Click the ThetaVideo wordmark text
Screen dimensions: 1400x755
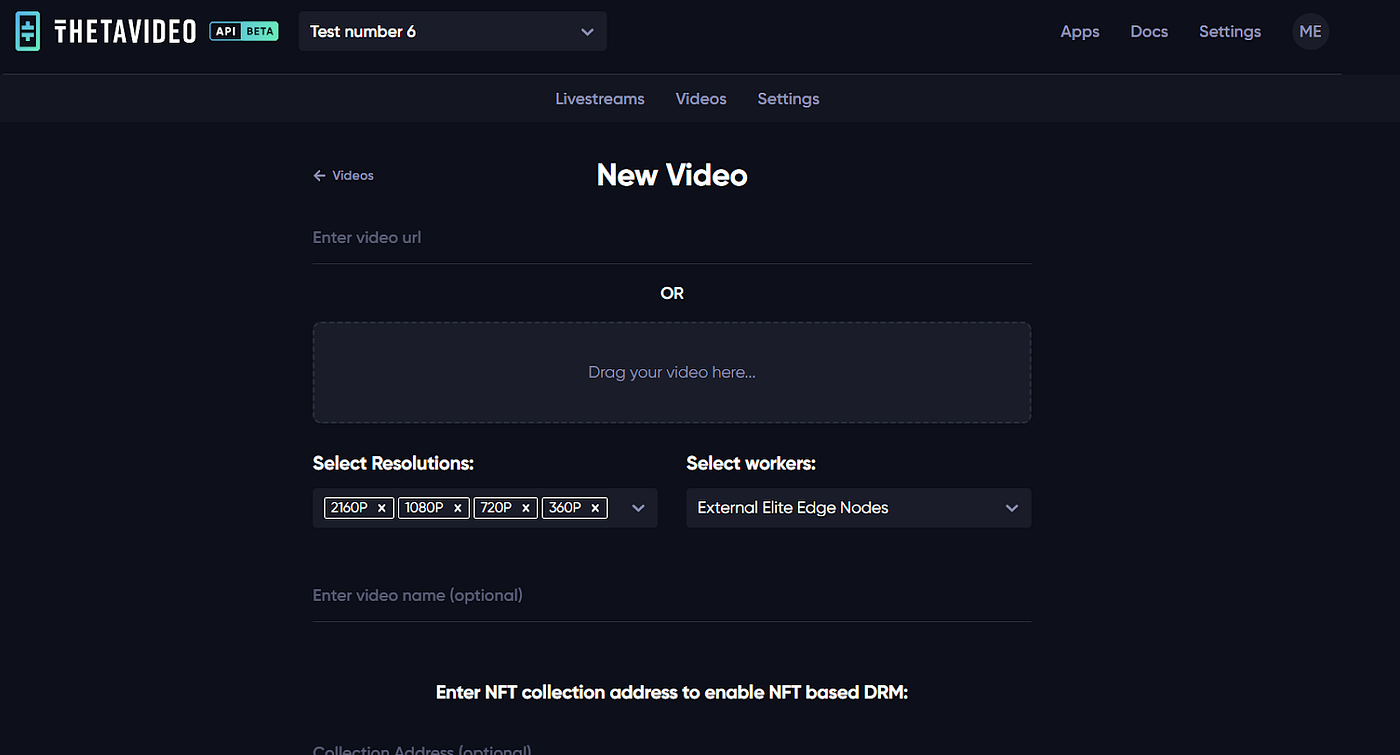click(x=125, y=32)
